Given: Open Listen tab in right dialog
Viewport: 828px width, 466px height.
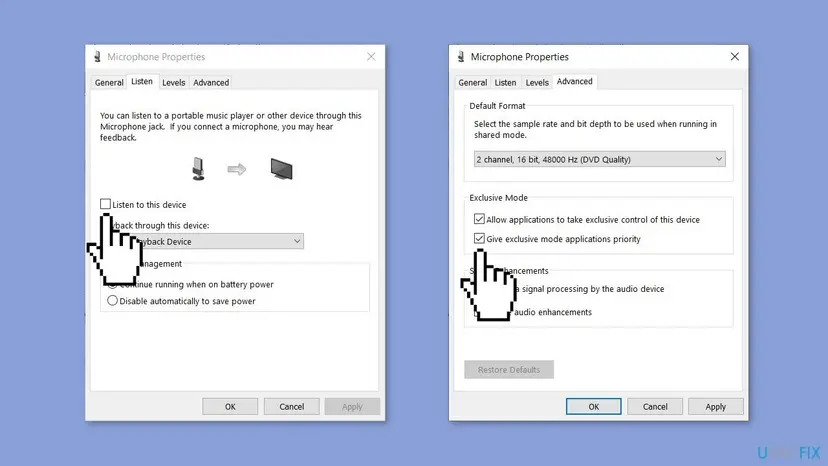Looking at the screenshot, I should point(505,82).
